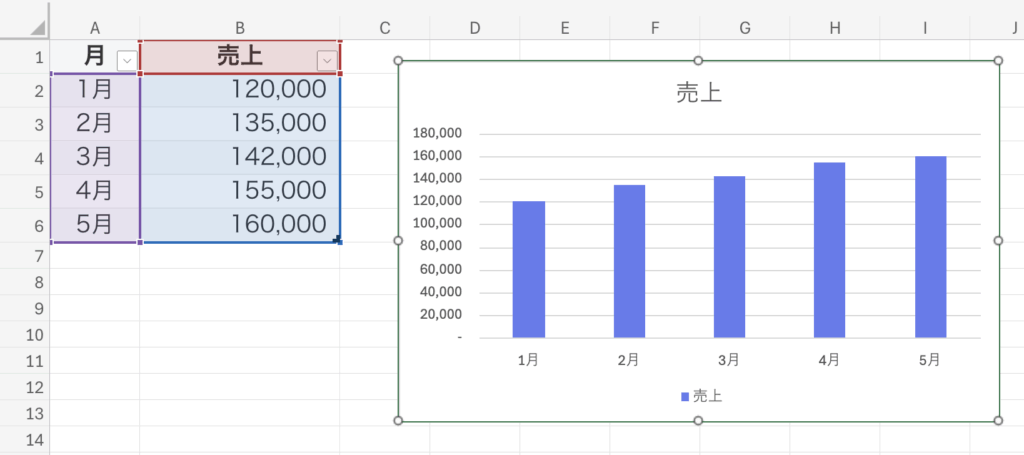Click the chart's bottom-right corner handle

tap(998, 421)
